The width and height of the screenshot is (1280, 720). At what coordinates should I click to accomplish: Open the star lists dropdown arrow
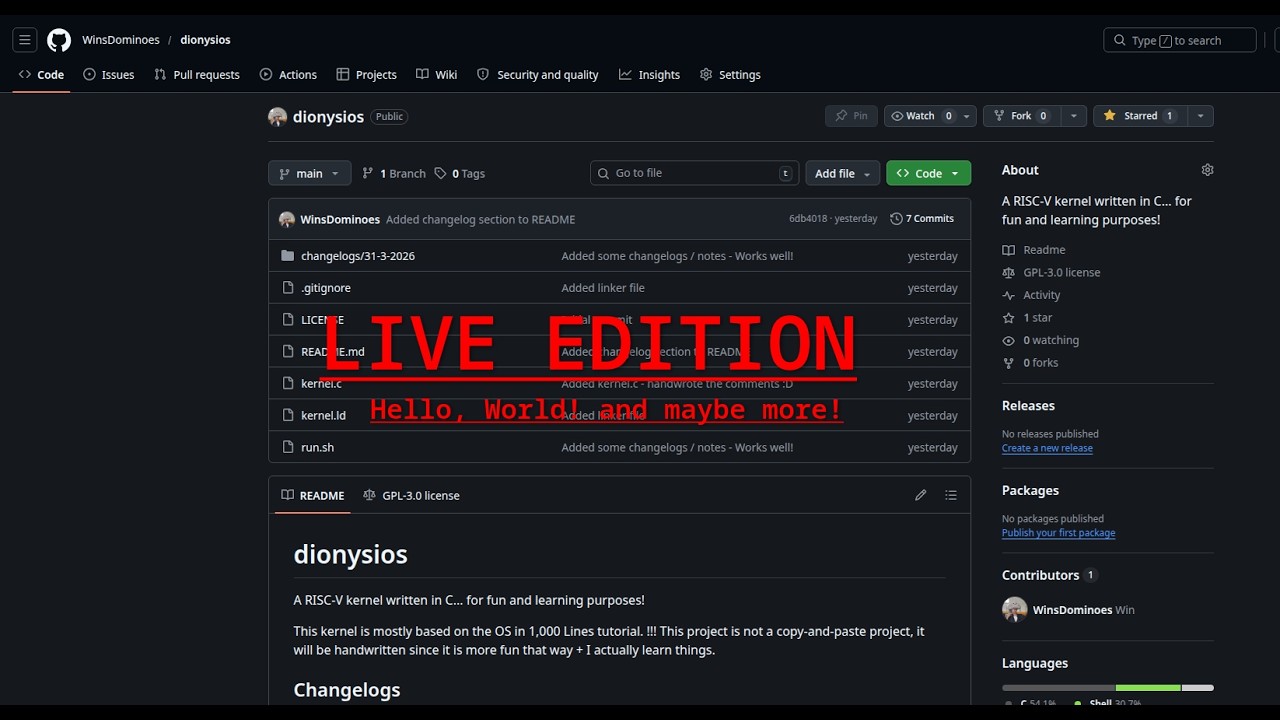[x=1200, y=116]
